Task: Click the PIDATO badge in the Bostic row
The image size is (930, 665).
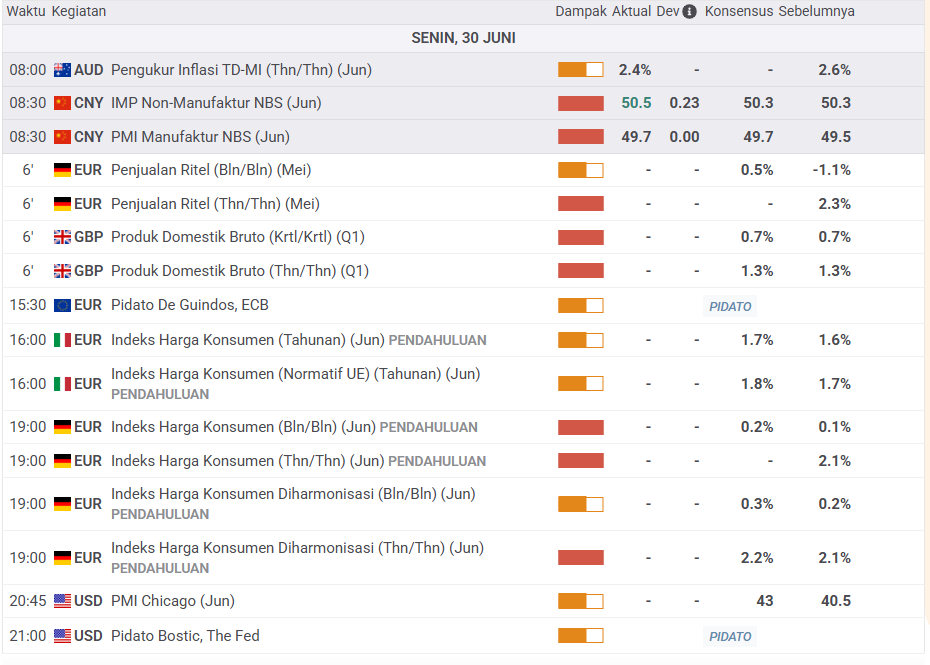Action: (x=730, y=636)
